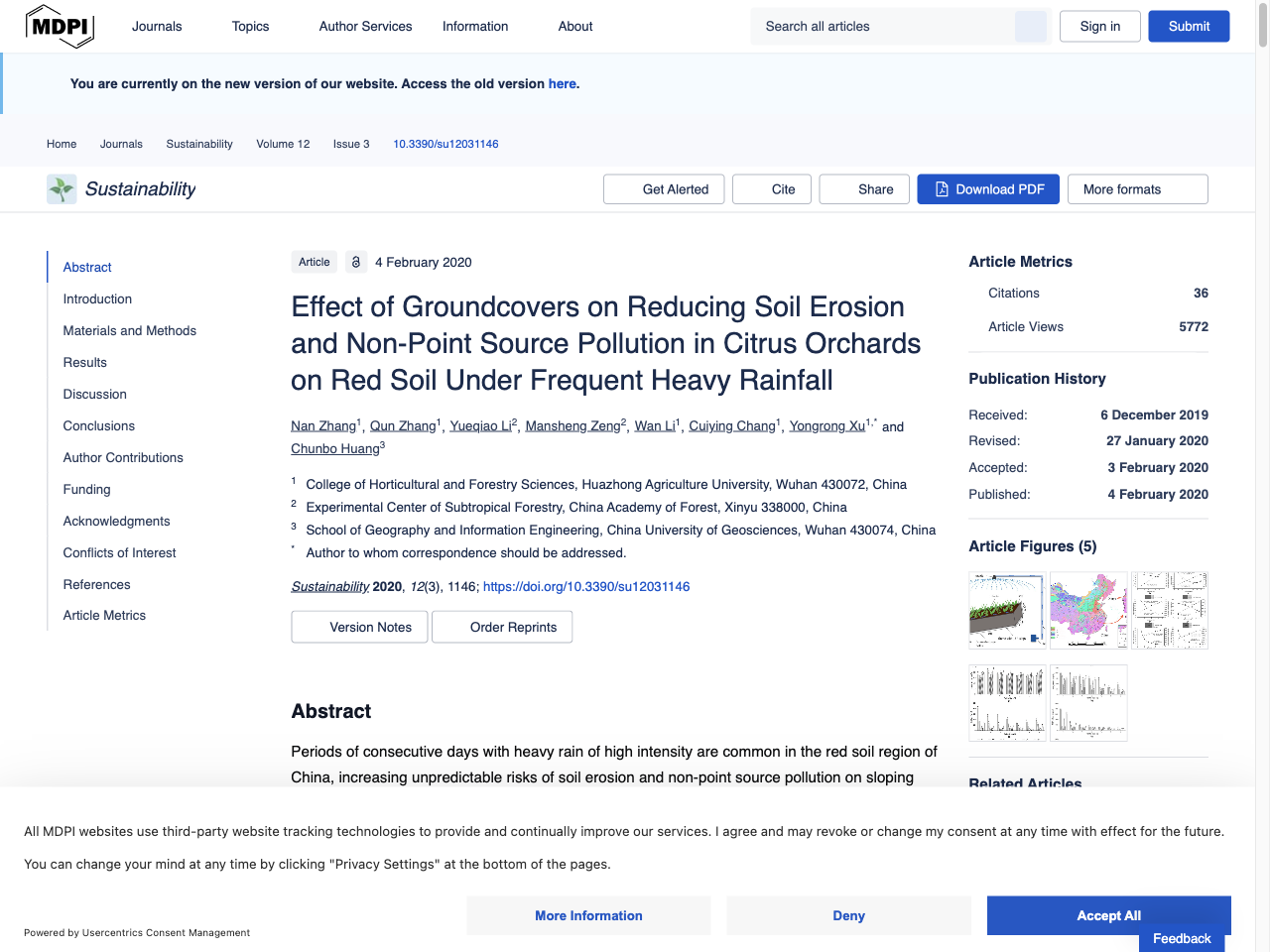Expand the Journals navigation menu

click(x=157, y=26)
